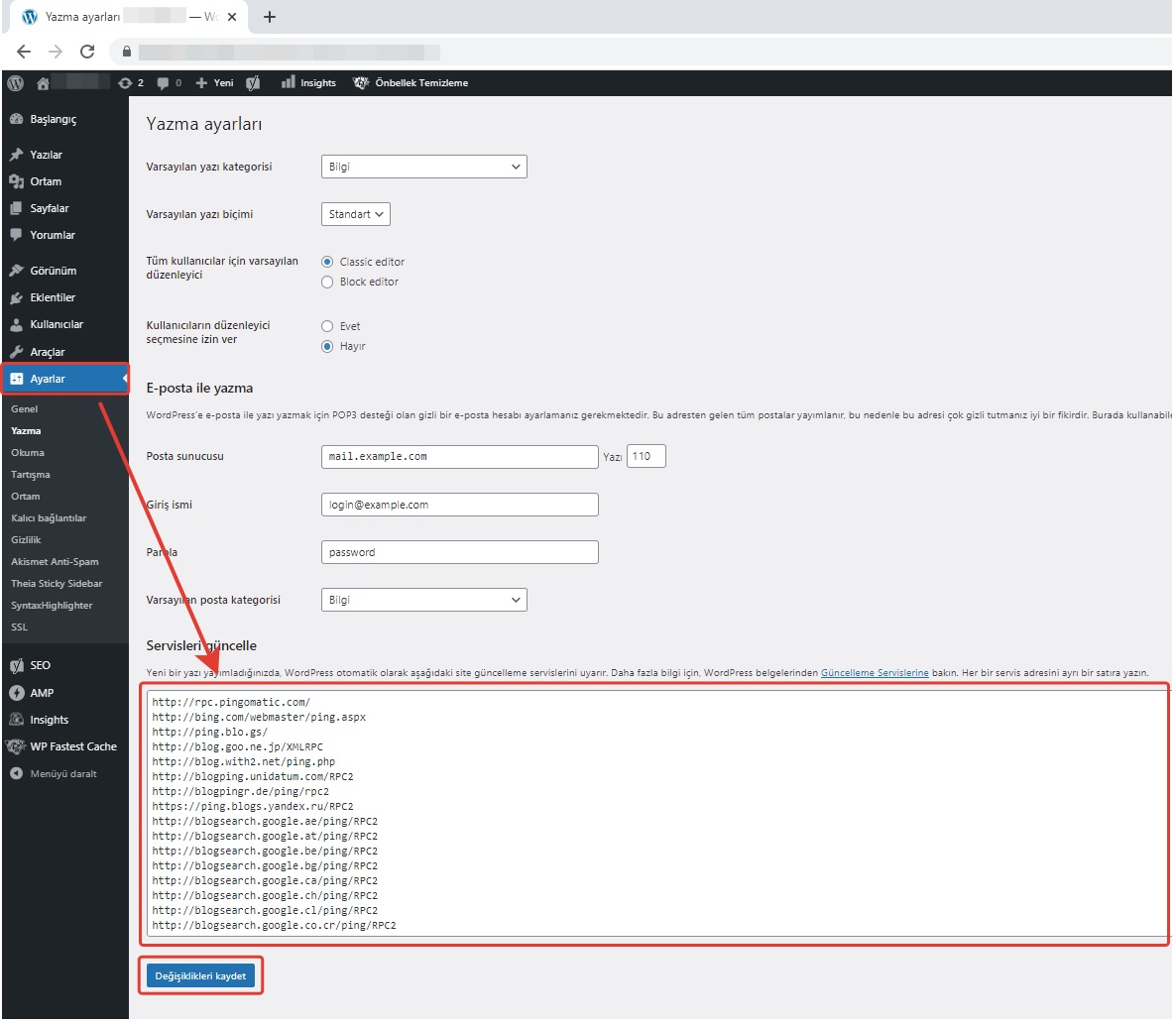
Task: Choose Evet for editor switching permission
Action: (327, 326)
